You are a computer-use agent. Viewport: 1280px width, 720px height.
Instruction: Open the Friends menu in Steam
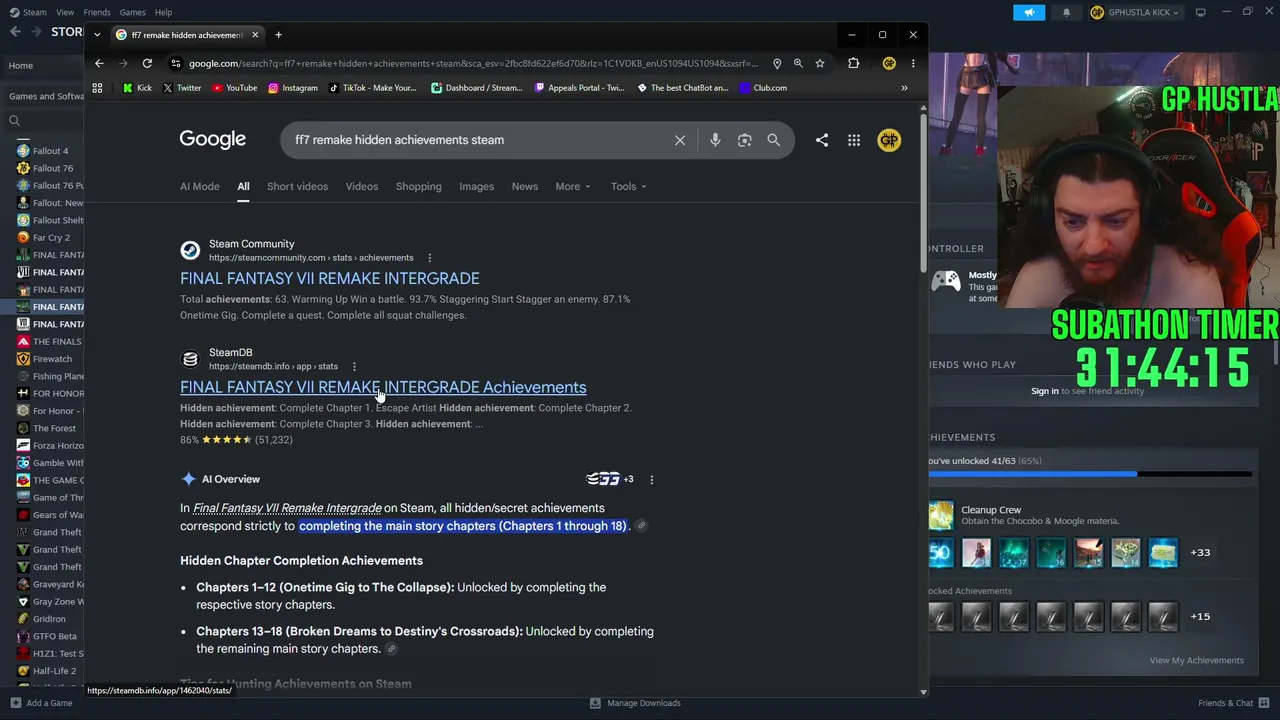pyautogui.click(x=97, y=12)
